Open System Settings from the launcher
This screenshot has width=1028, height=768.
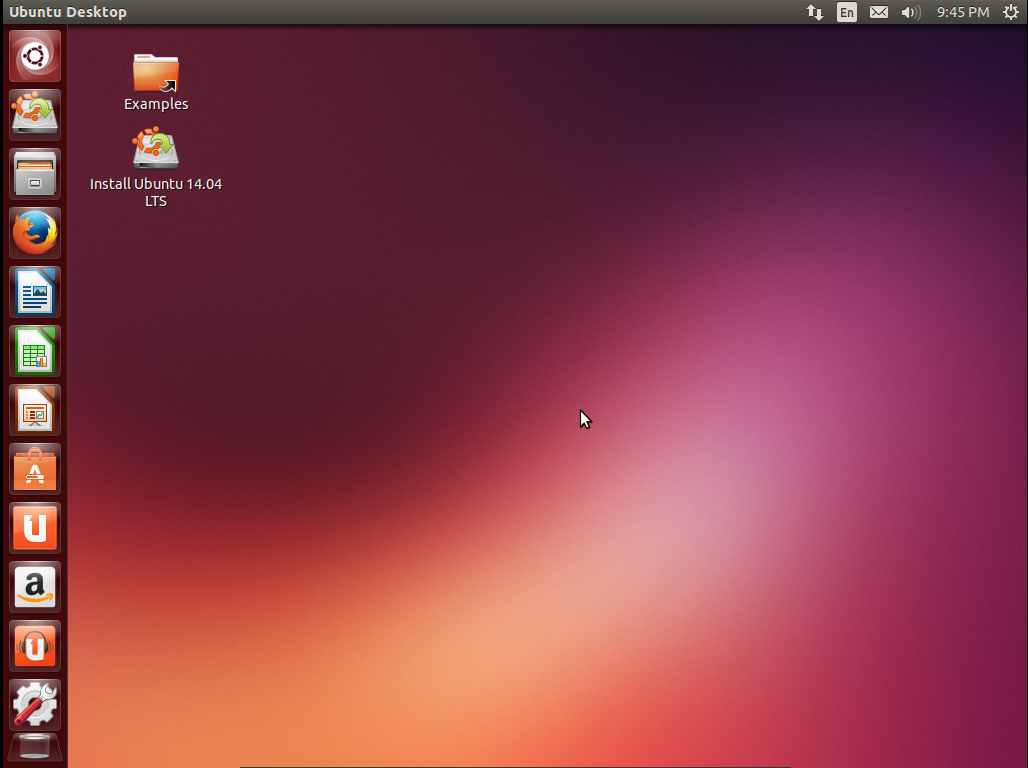[x=35, y=705]
